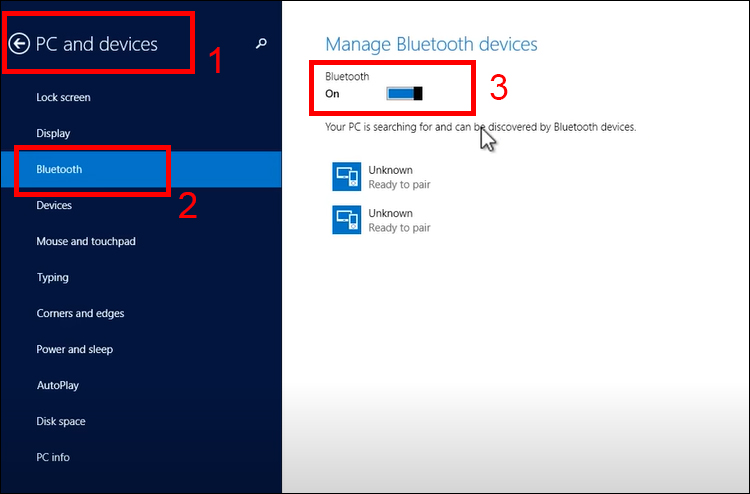Click the PC and devices heading
The height and width of the screenshot is (494, 750).
(x=97, y=44)
